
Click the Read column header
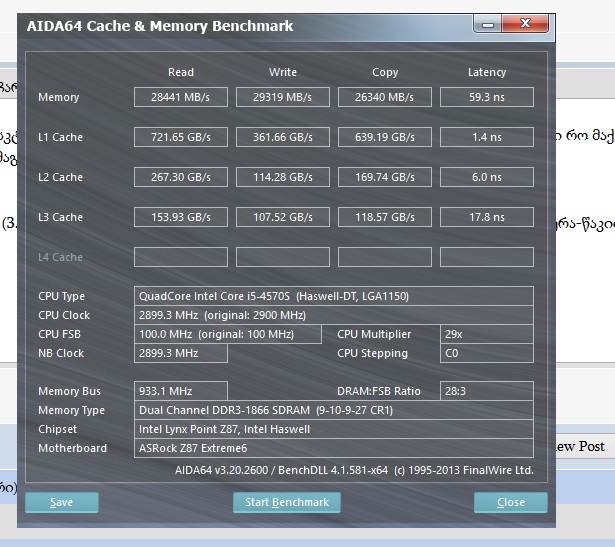tap(181, 72)
